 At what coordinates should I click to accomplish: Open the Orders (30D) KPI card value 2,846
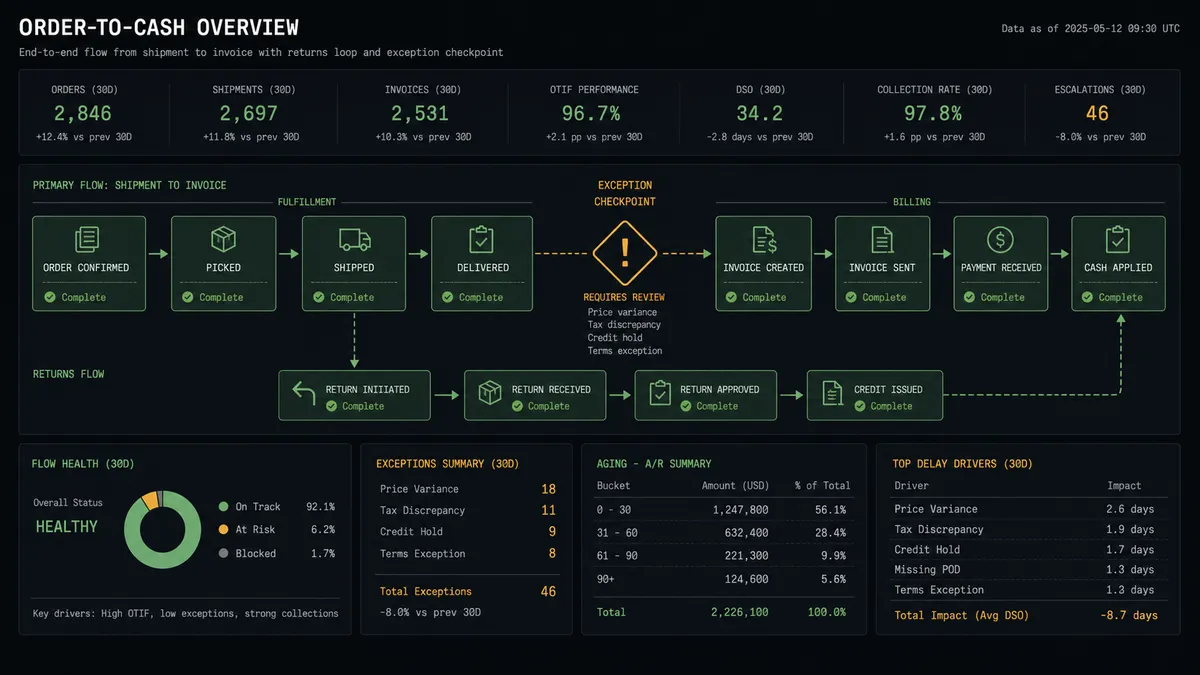point(83,114)
